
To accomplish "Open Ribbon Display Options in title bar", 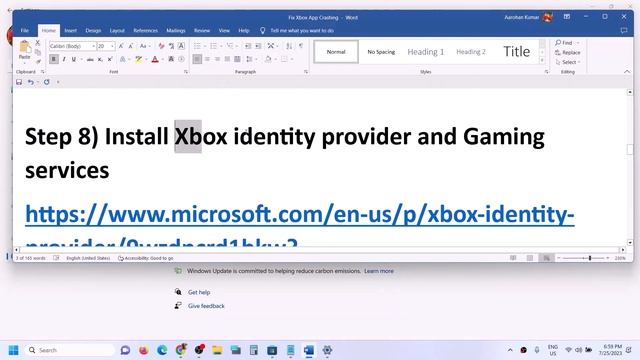I will click(567, 17).
